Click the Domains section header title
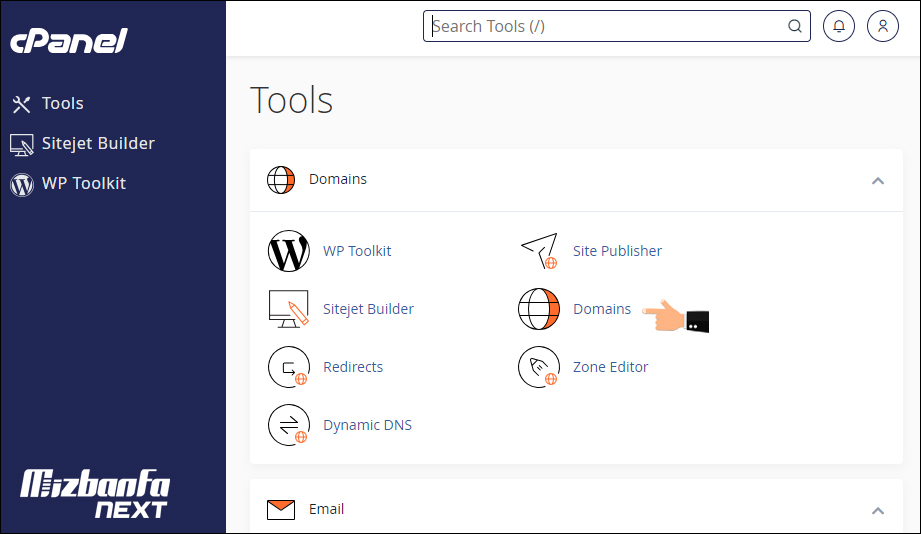This screenshot has width=921, height=534. coord(338,179)
